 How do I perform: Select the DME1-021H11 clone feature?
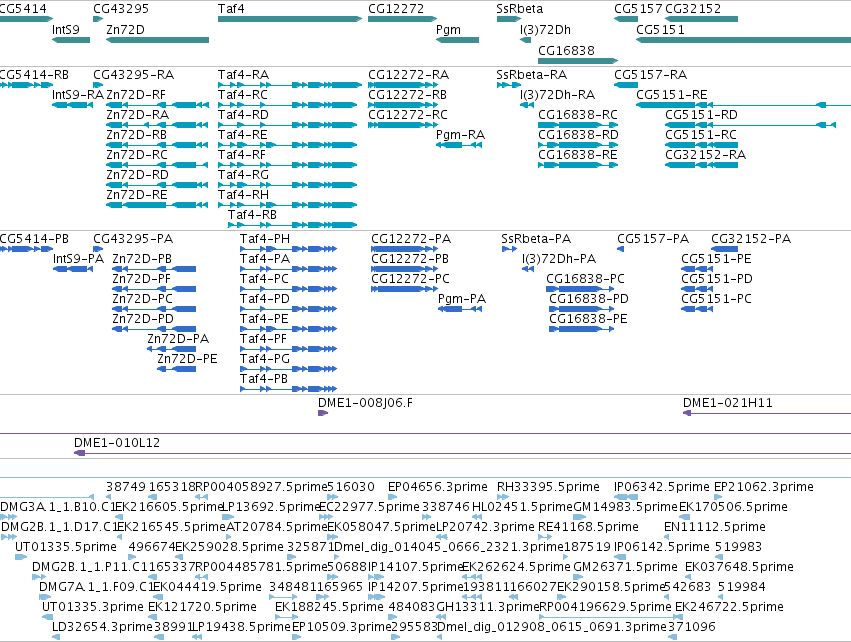pos(767,413)
